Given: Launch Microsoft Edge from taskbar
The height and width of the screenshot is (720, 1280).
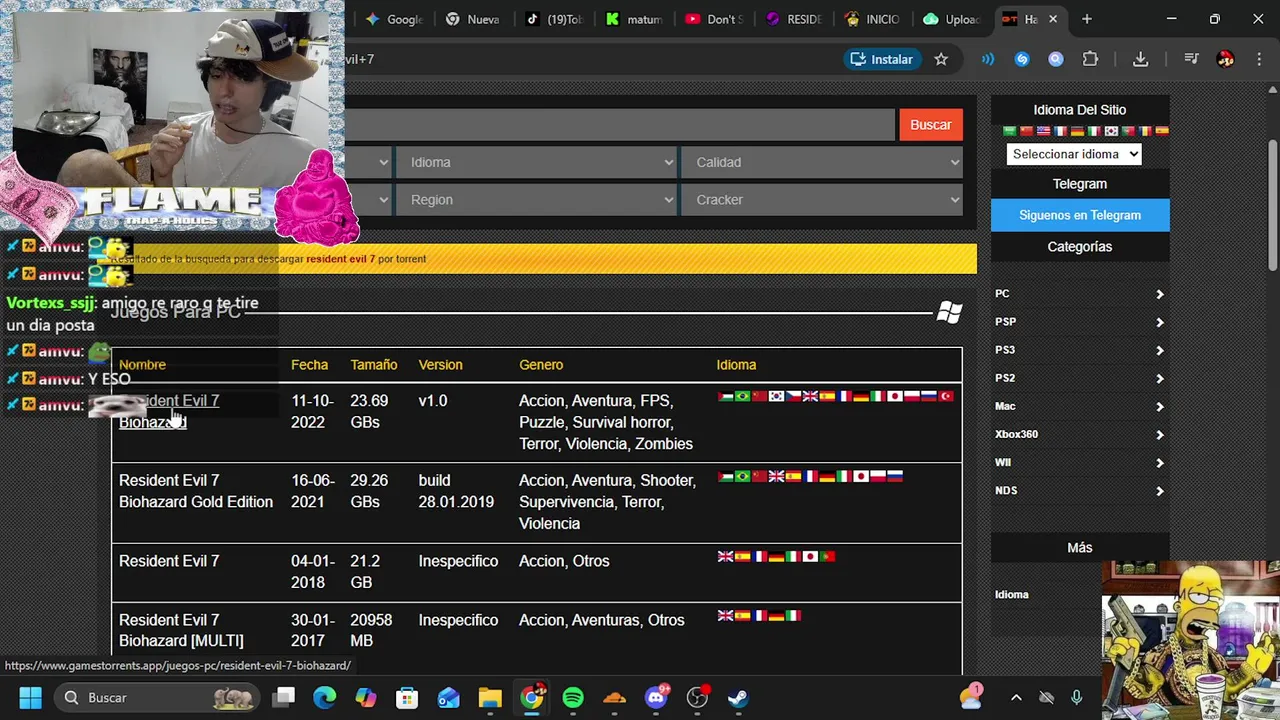Looking at the screenshot, I should pos(325,697).
